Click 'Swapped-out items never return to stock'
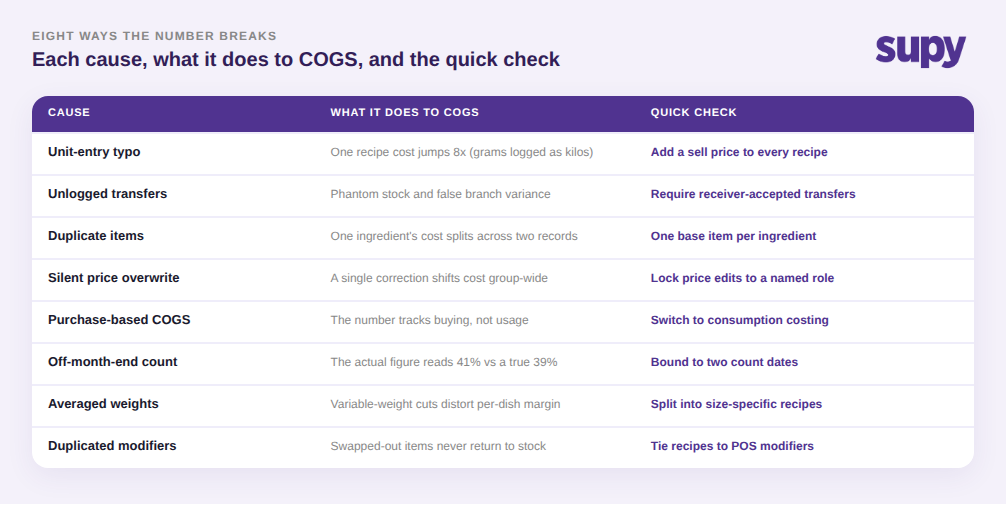 (438, 446)
